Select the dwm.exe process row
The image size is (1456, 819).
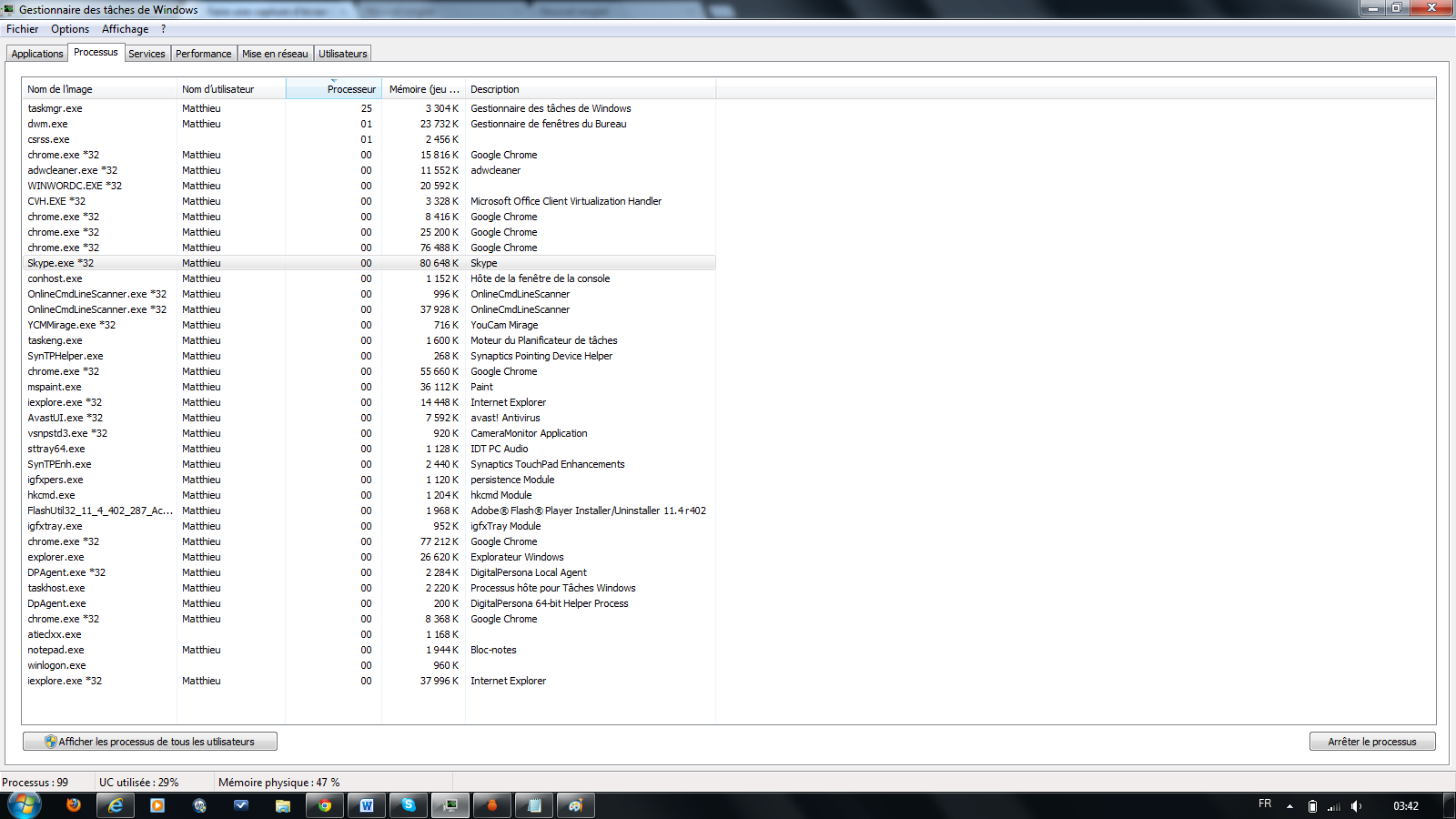coord(369,124)
